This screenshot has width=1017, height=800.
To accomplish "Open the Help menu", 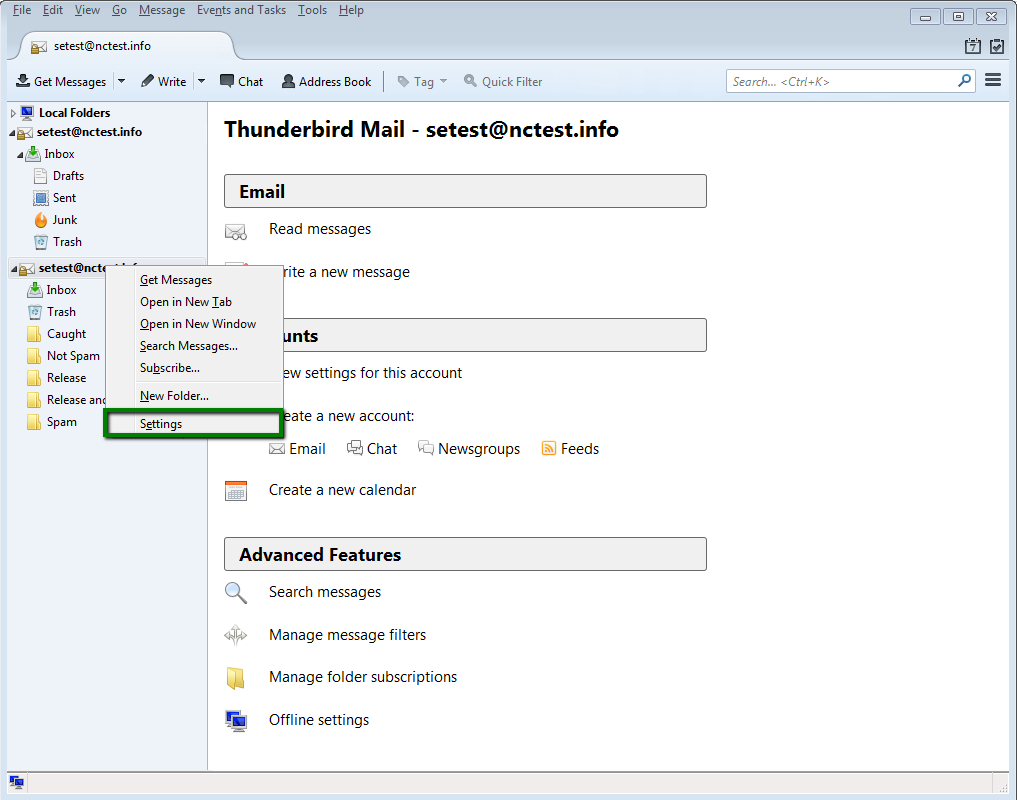I will coord(351,10).
